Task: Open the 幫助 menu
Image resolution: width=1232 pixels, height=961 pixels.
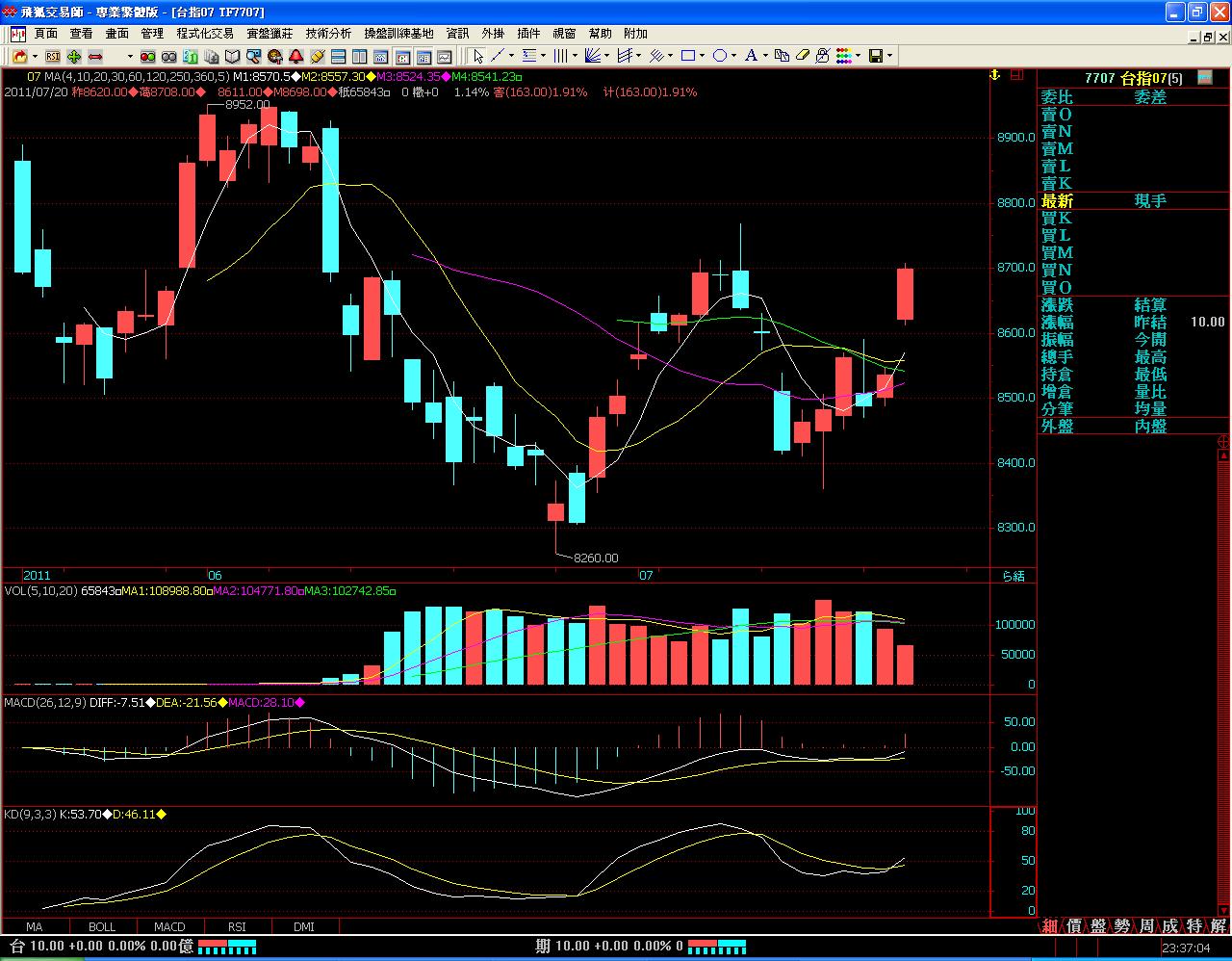Action: tap(600, 34)
